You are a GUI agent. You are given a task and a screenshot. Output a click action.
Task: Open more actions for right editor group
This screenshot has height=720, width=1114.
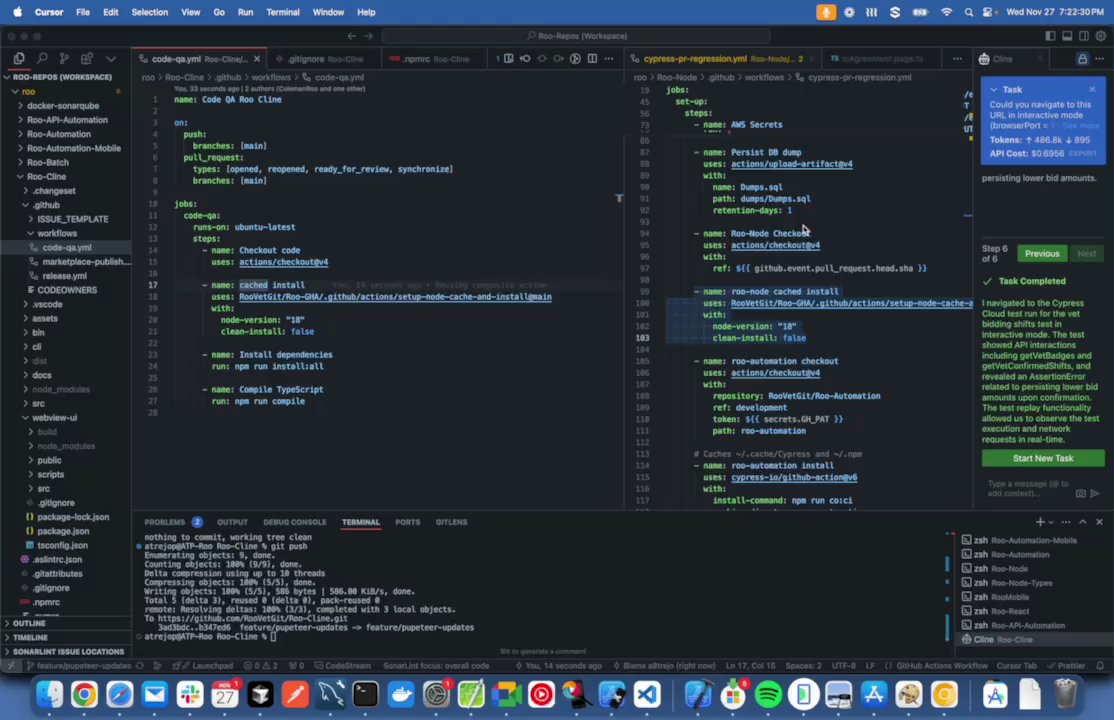tap(958, 59)
